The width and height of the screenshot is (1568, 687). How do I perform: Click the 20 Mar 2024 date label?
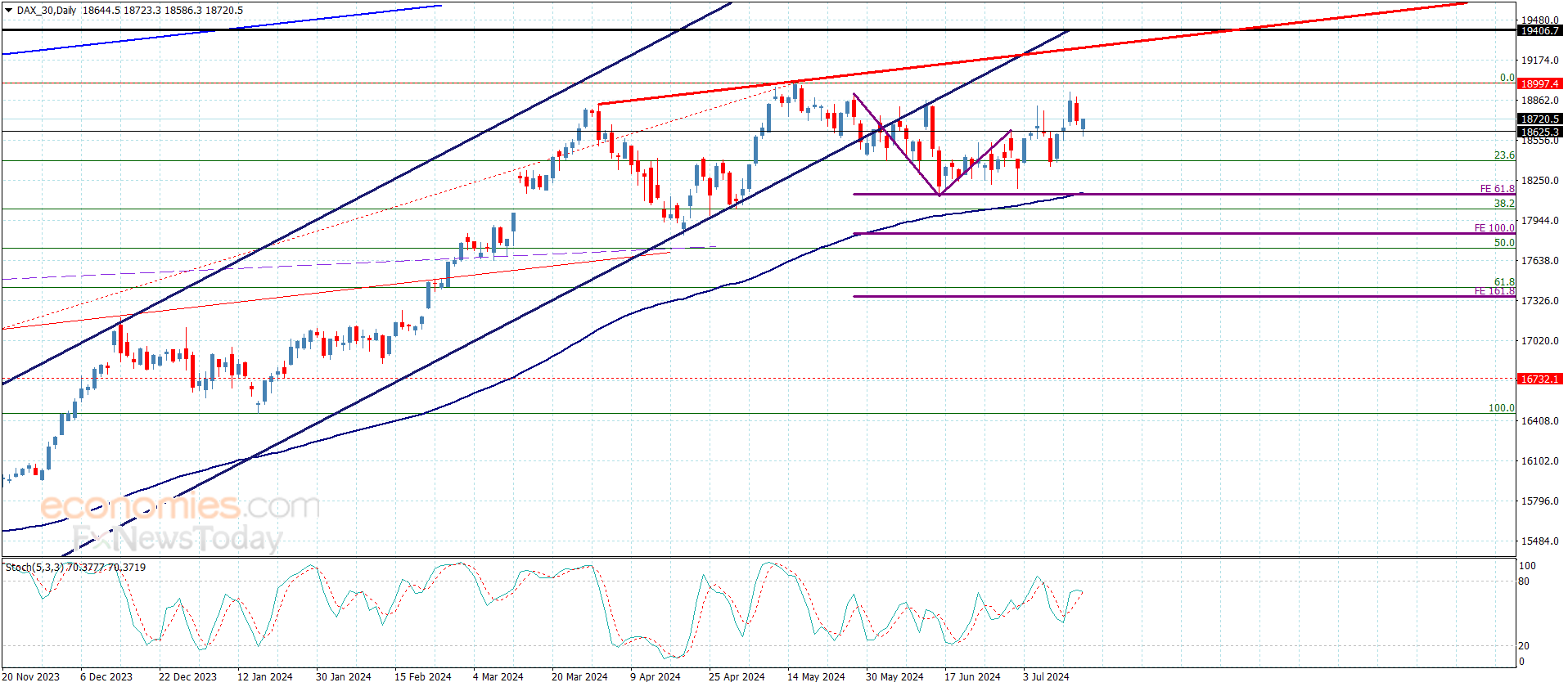point(579,676)
